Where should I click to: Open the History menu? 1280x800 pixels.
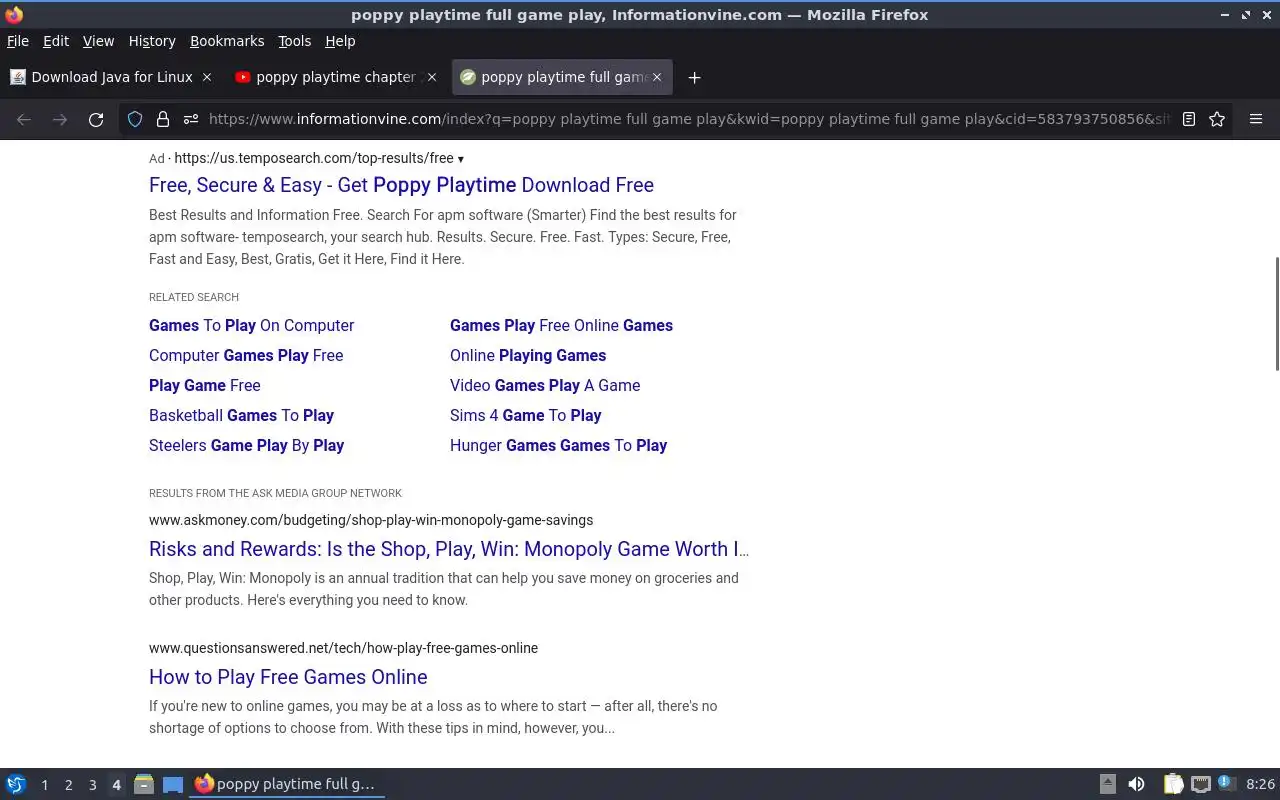coord(152,41)
